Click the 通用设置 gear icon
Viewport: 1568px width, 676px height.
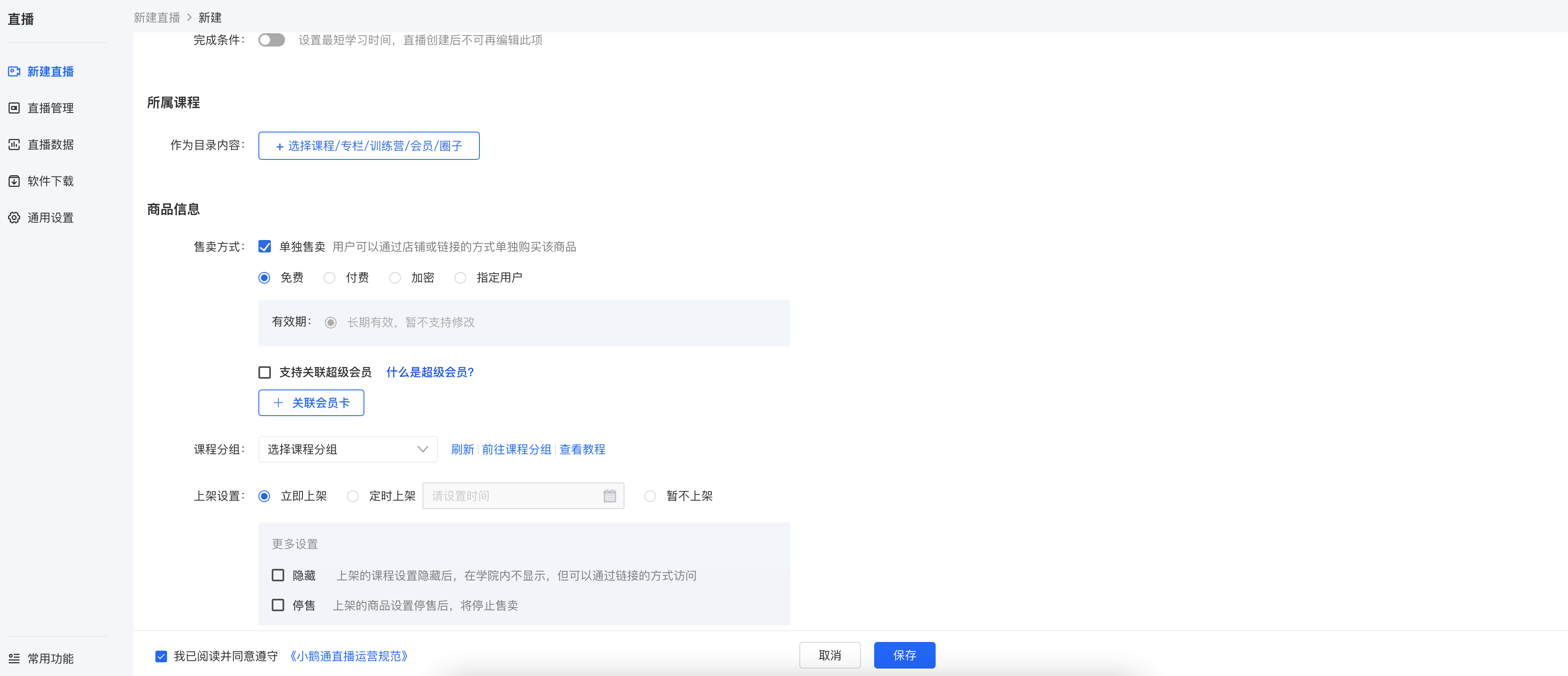(14, 218)
